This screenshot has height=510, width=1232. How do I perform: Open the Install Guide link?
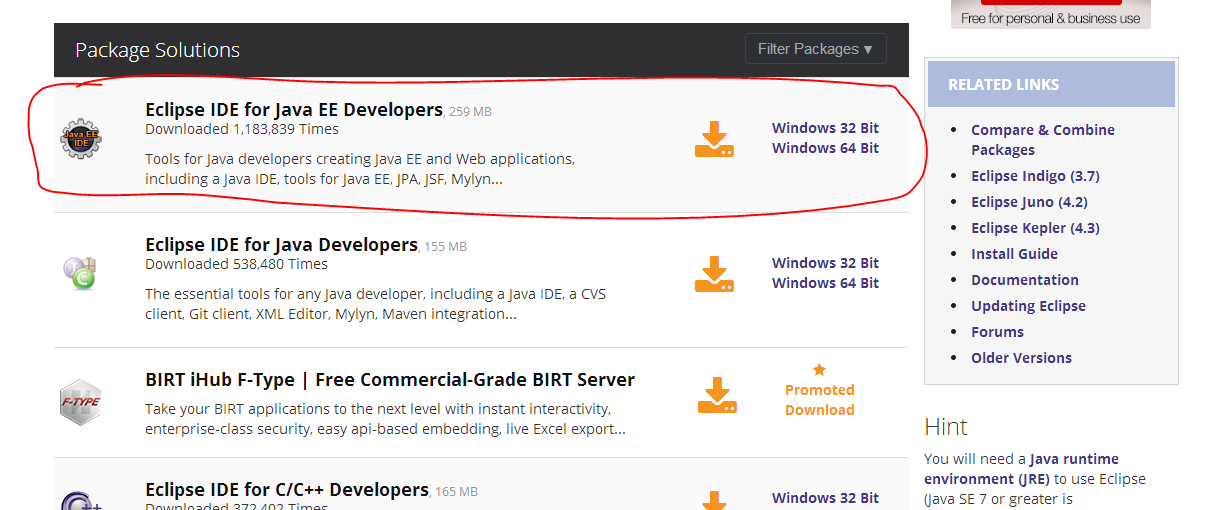point(1014,254)
